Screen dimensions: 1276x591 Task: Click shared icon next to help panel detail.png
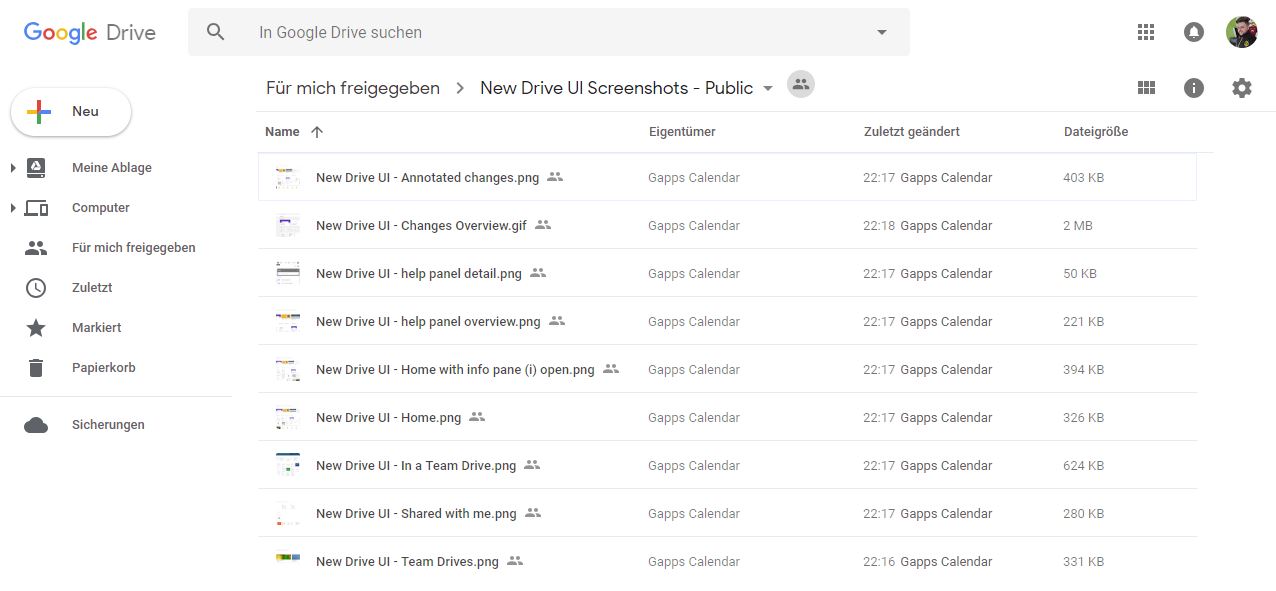[538, 273]
